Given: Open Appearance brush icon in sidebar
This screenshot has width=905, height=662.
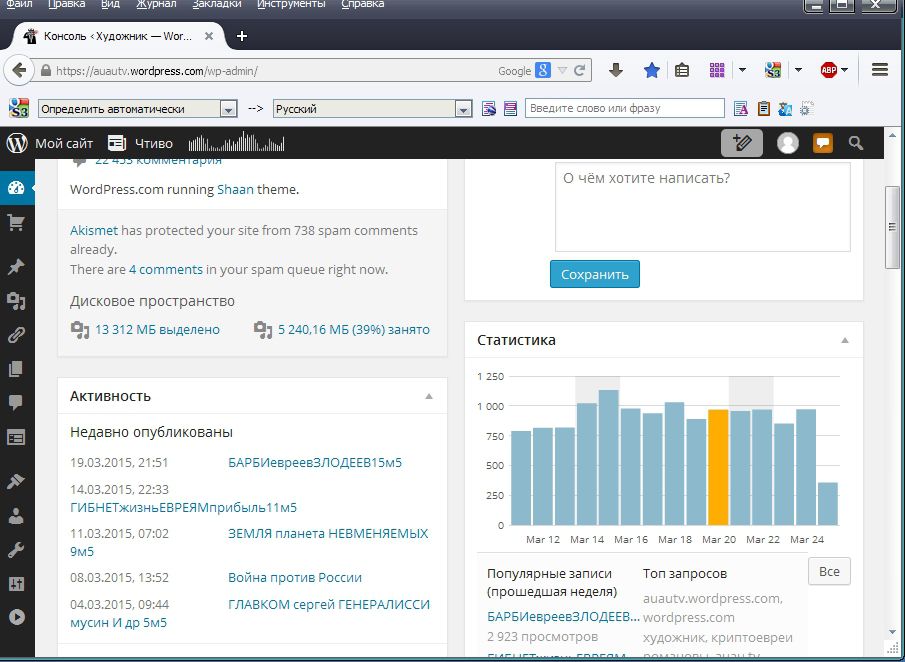Looking at the screenshot, I should (16, 481).
